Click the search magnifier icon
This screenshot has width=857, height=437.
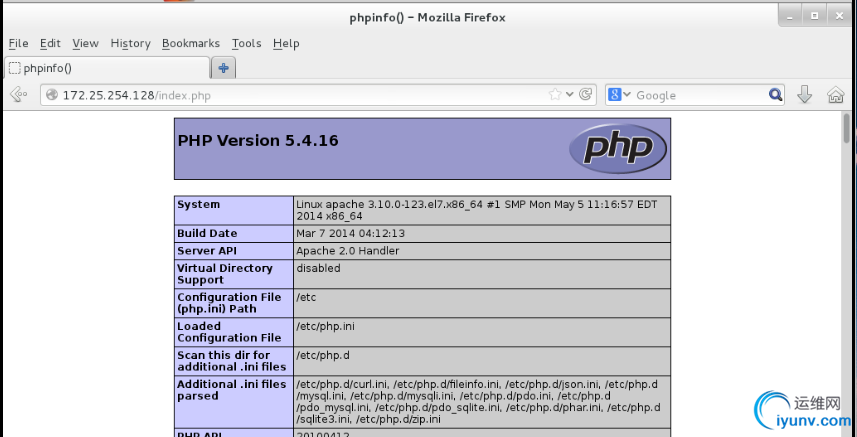(775, 95)
